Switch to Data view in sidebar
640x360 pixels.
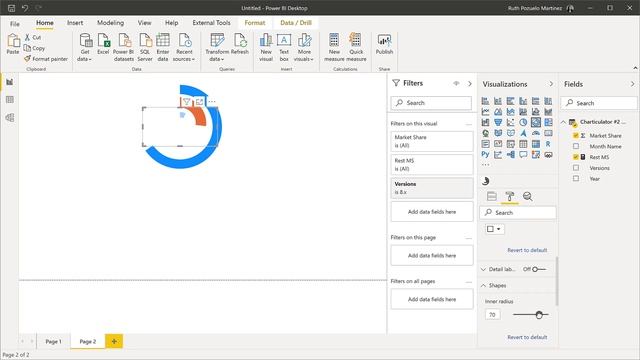(10, 100)
